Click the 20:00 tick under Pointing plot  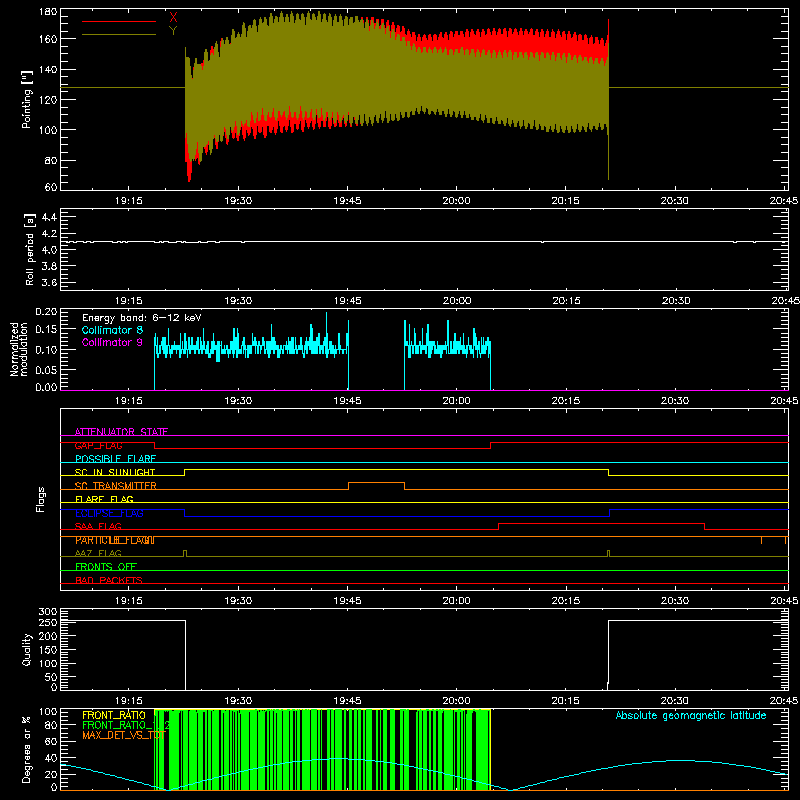[456, 201]
